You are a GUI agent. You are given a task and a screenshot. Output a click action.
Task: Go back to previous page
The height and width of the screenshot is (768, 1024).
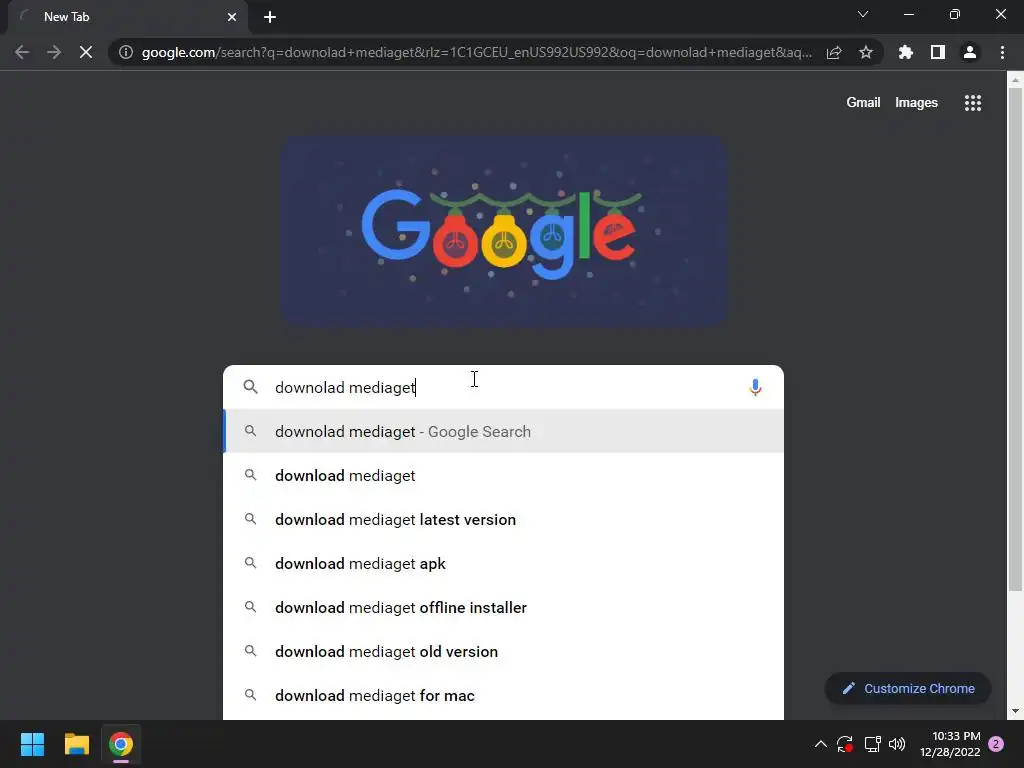pos(22,52)
